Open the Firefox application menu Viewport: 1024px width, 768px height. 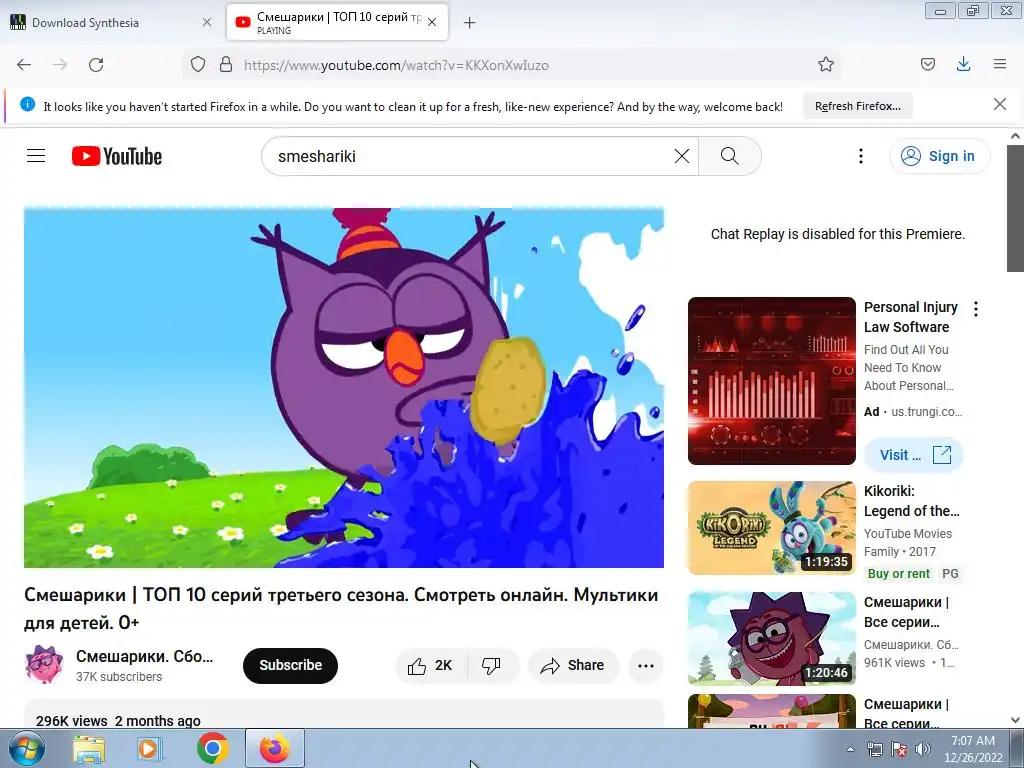click(1000, 64)
